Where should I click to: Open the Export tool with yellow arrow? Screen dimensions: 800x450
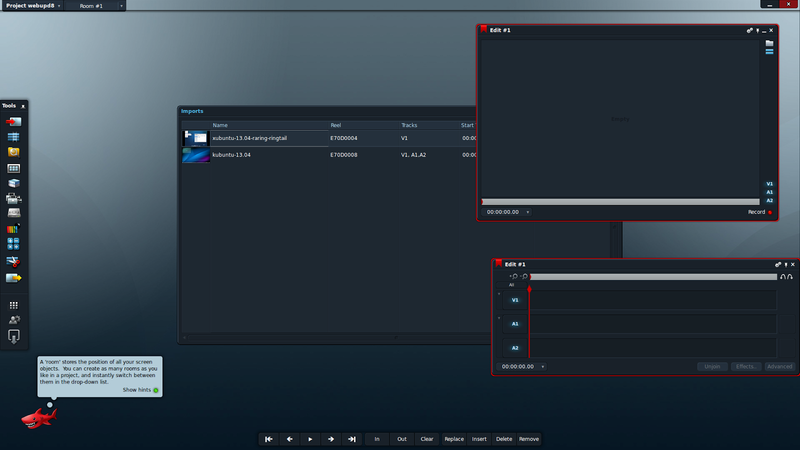point(13,278)
